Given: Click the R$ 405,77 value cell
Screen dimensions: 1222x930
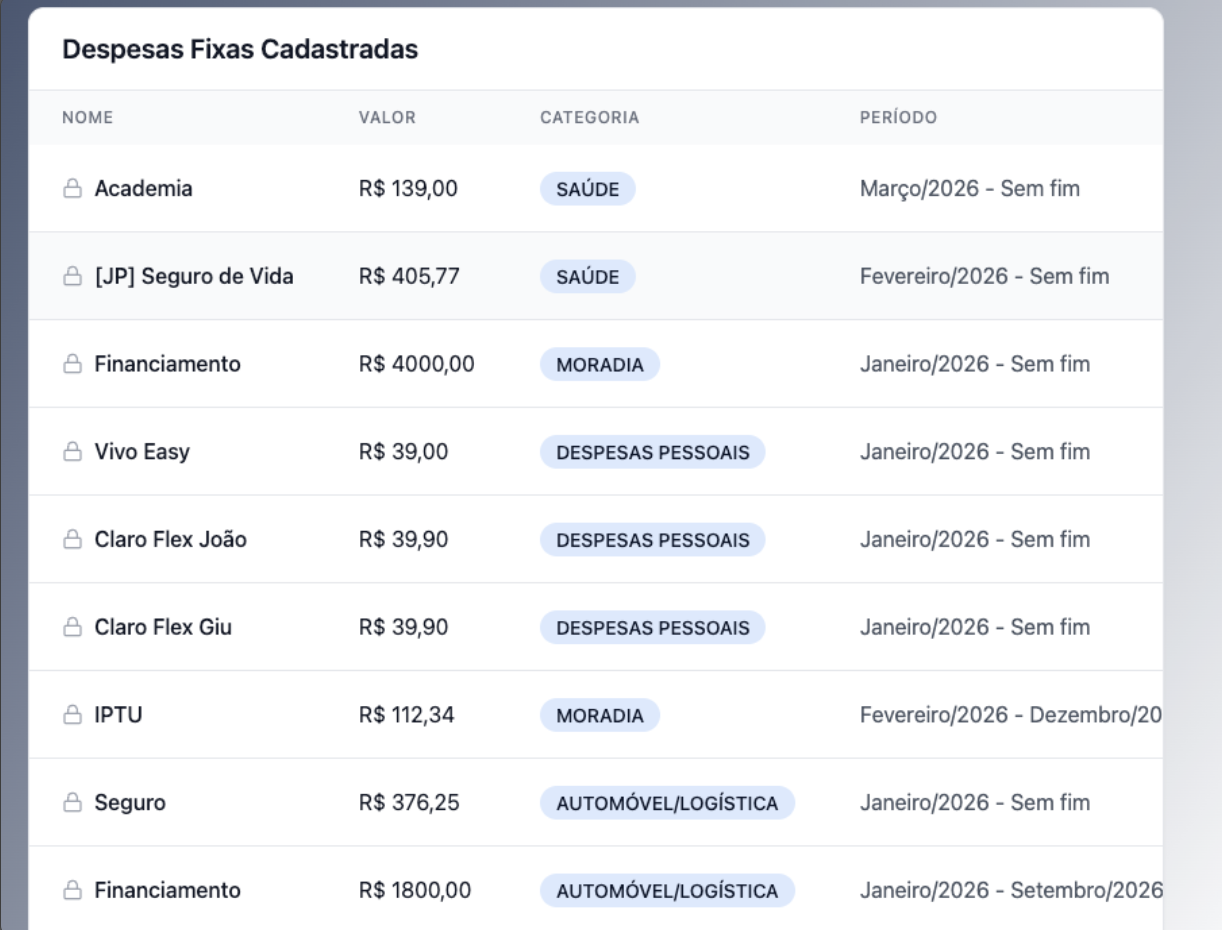Looking at the screenshot, I should point(409,277).
